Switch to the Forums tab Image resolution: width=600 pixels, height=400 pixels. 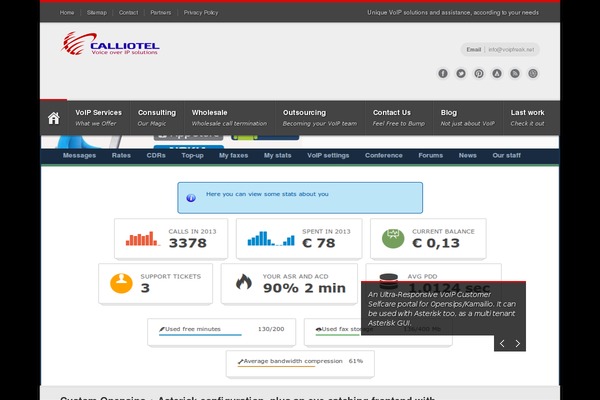430,155
